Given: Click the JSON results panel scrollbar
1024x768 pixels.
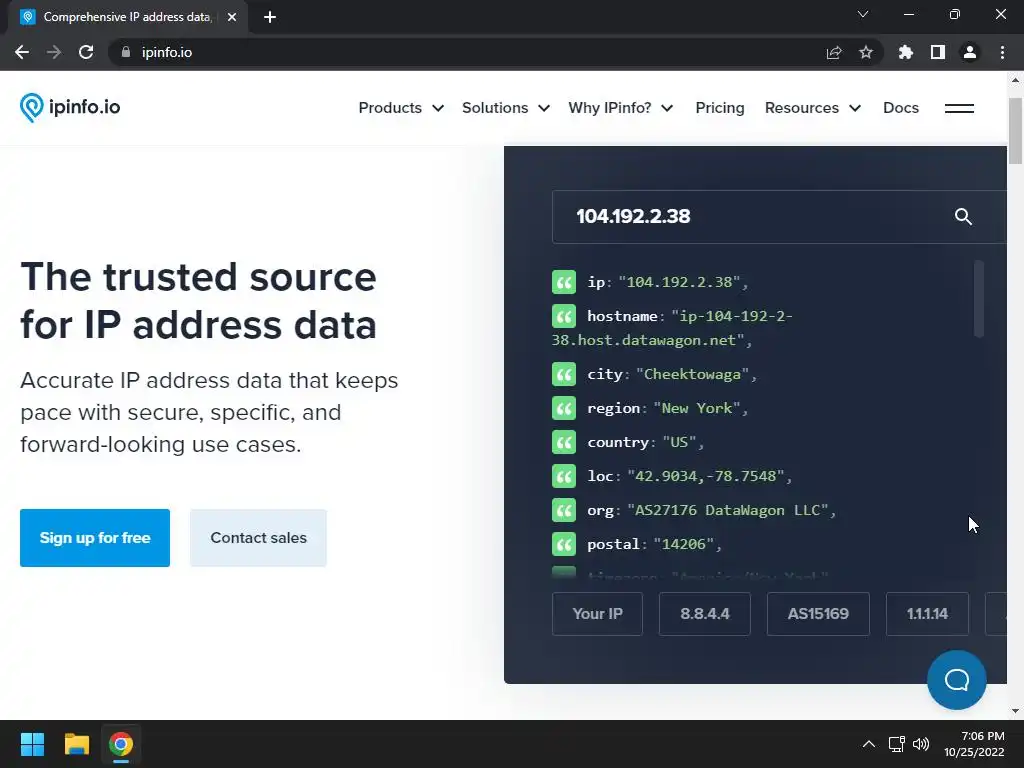Looking at the screenshot, I should [x=978, y=298].
